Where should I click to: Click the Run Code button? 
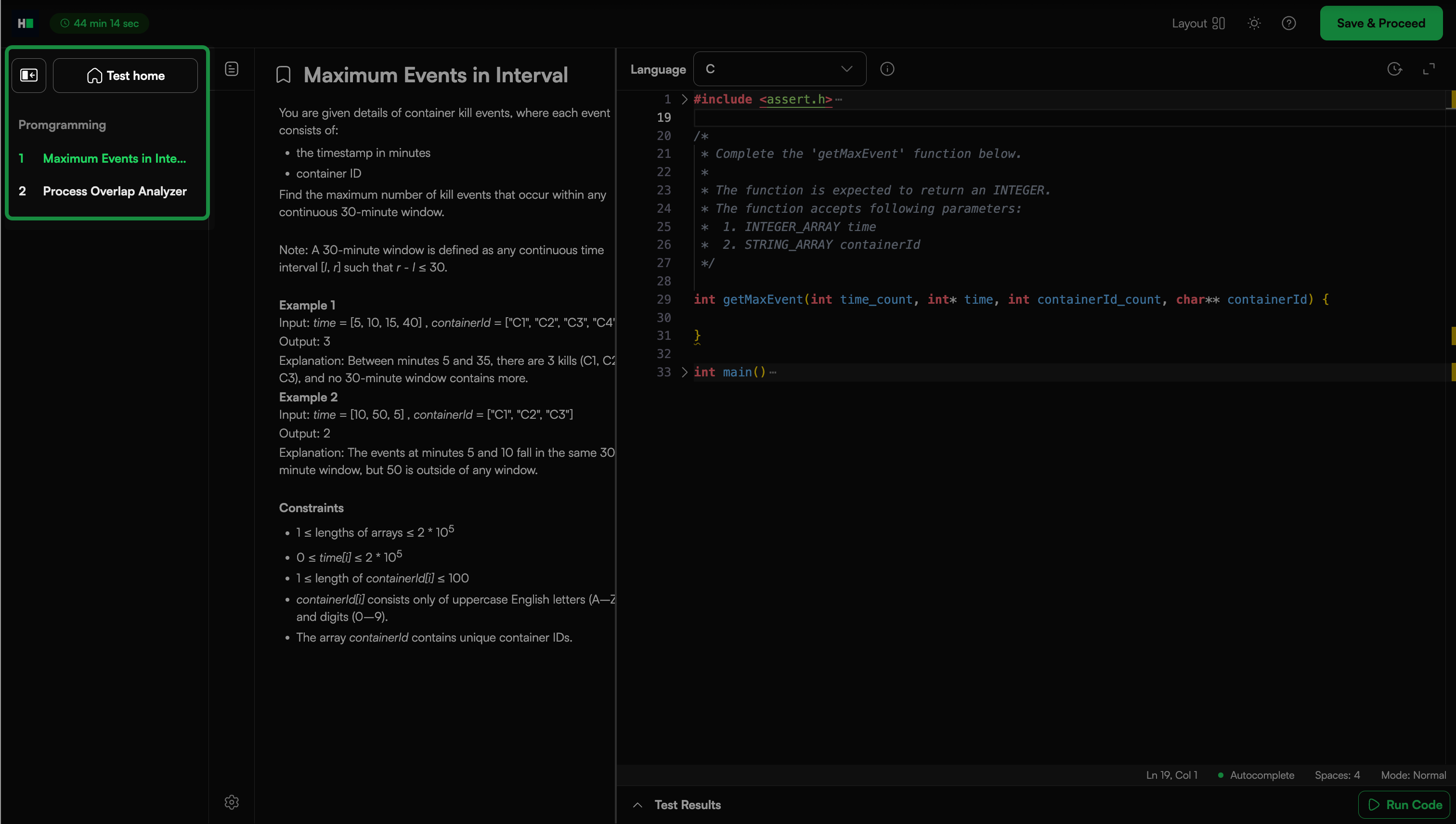pyautogui.click(x=1404, y=805)
